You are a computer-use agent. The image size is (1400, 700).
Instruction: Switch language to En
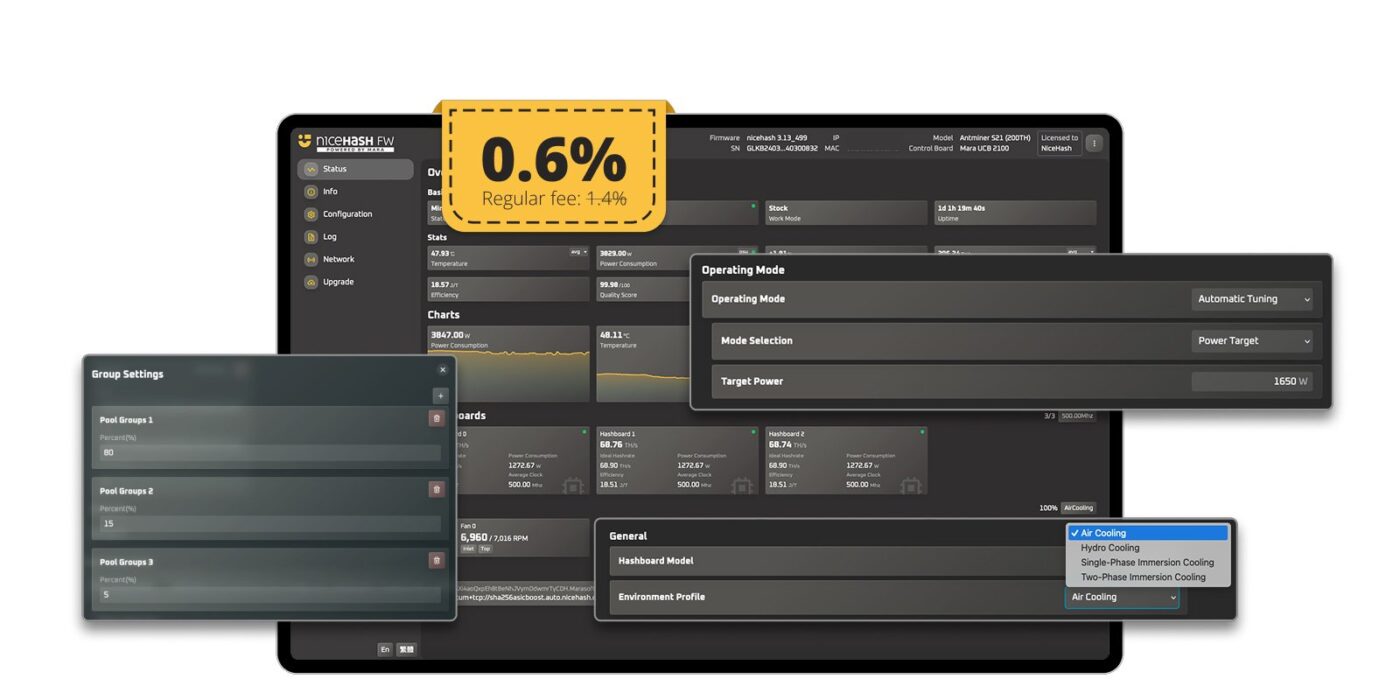(x=385, y=650)
